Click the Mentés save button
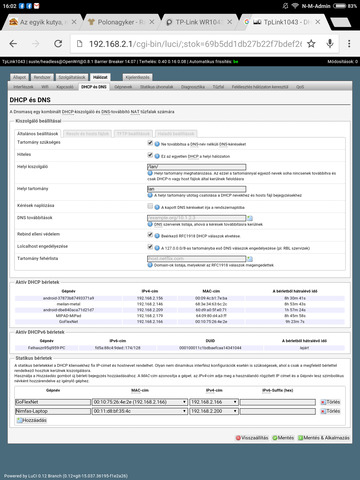The image size is (360, 480). 283,438
